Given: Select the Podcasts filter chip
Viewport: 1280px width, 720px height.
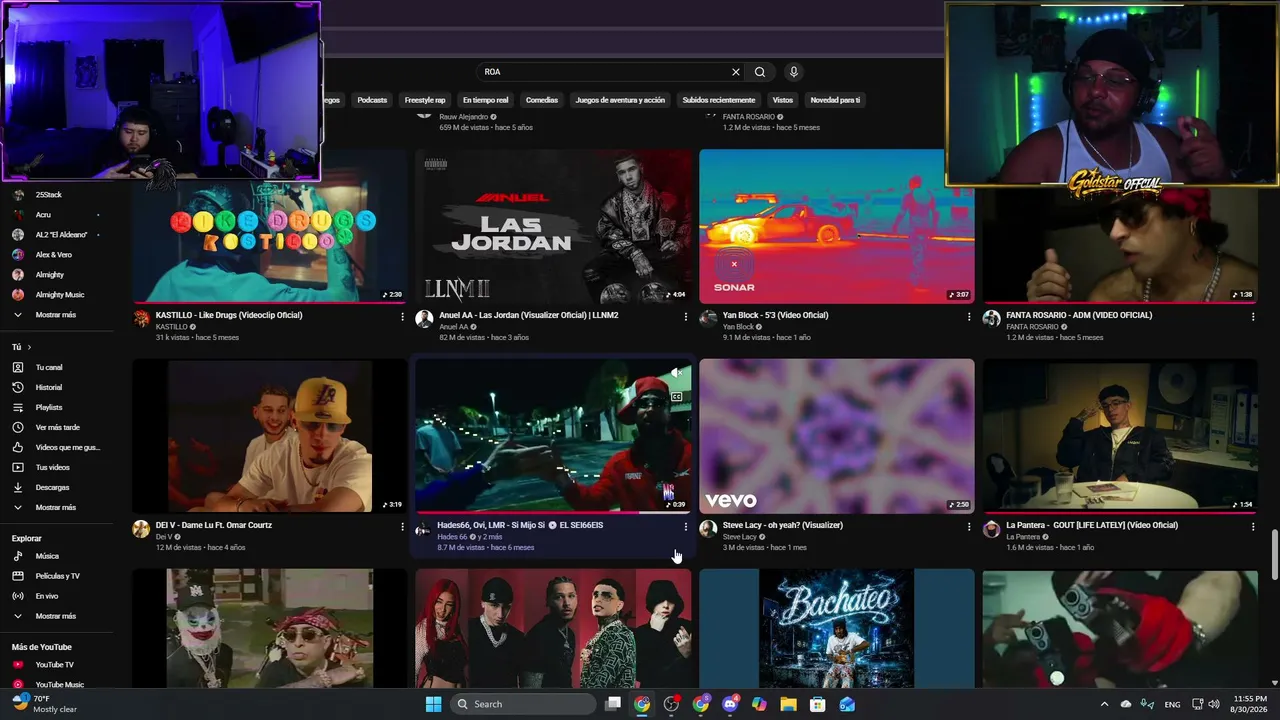Looking at the screenshot, I should tap(372, 100).
